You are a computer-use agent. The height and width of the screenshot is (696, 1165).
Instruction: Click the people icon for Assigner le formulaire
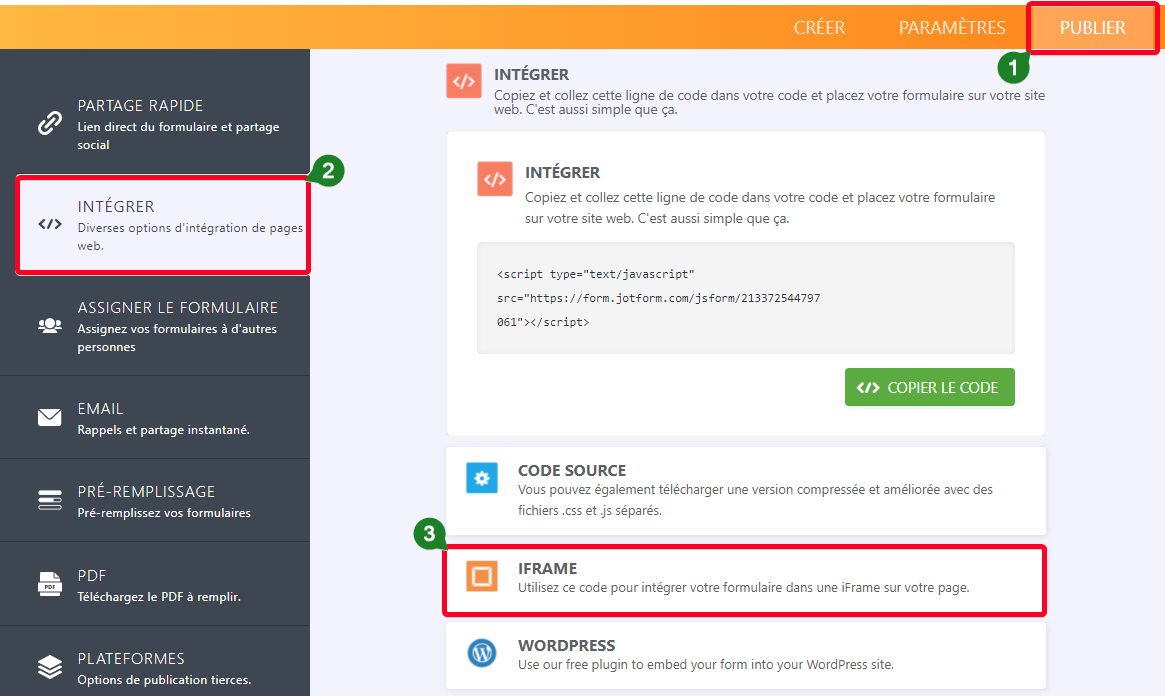pos(50,325)
